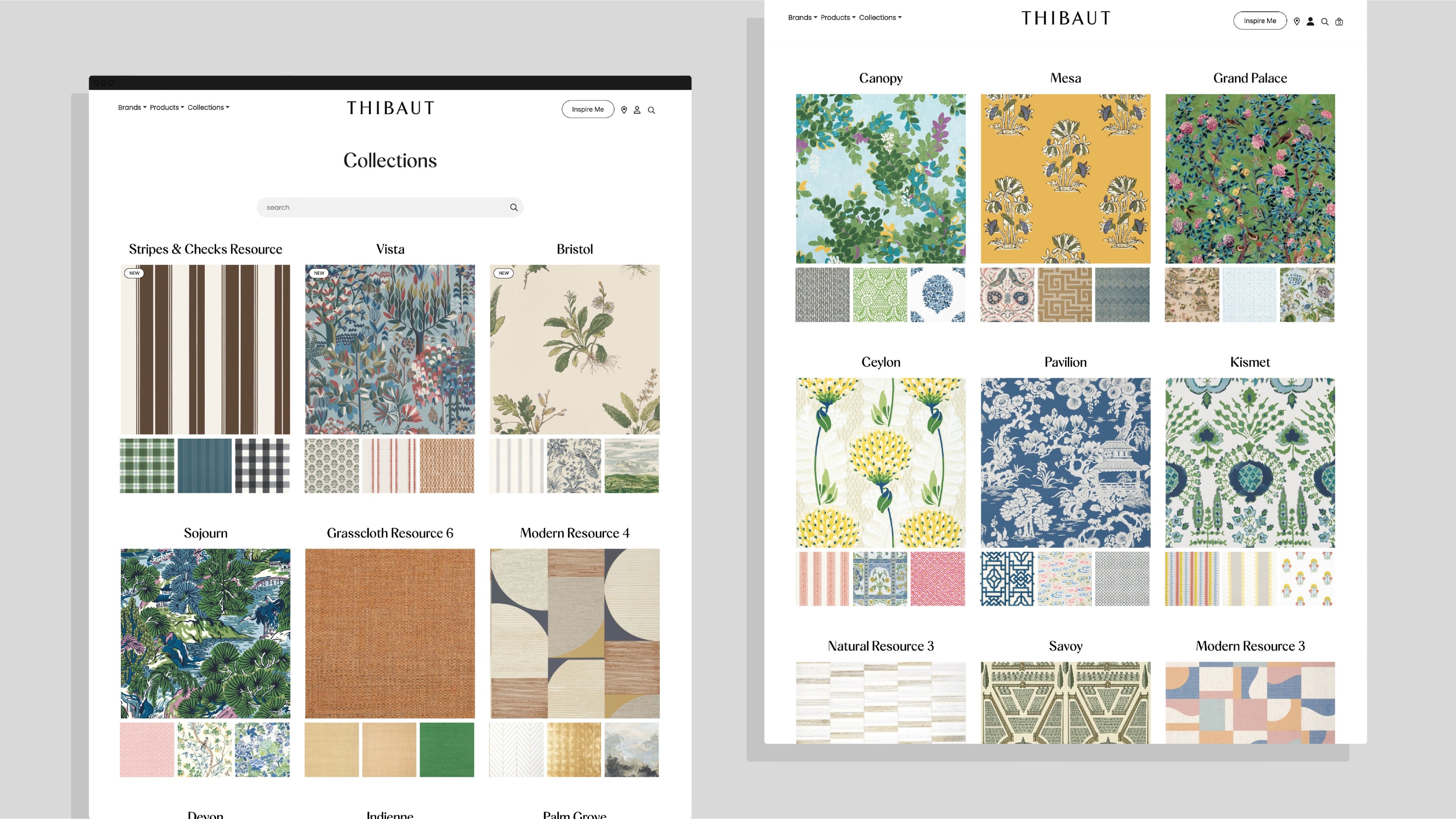This screenshot has width=1456, height=819.
Task: Select the navy fretwork swatch under Pavilion
Action: point(1007,579)
